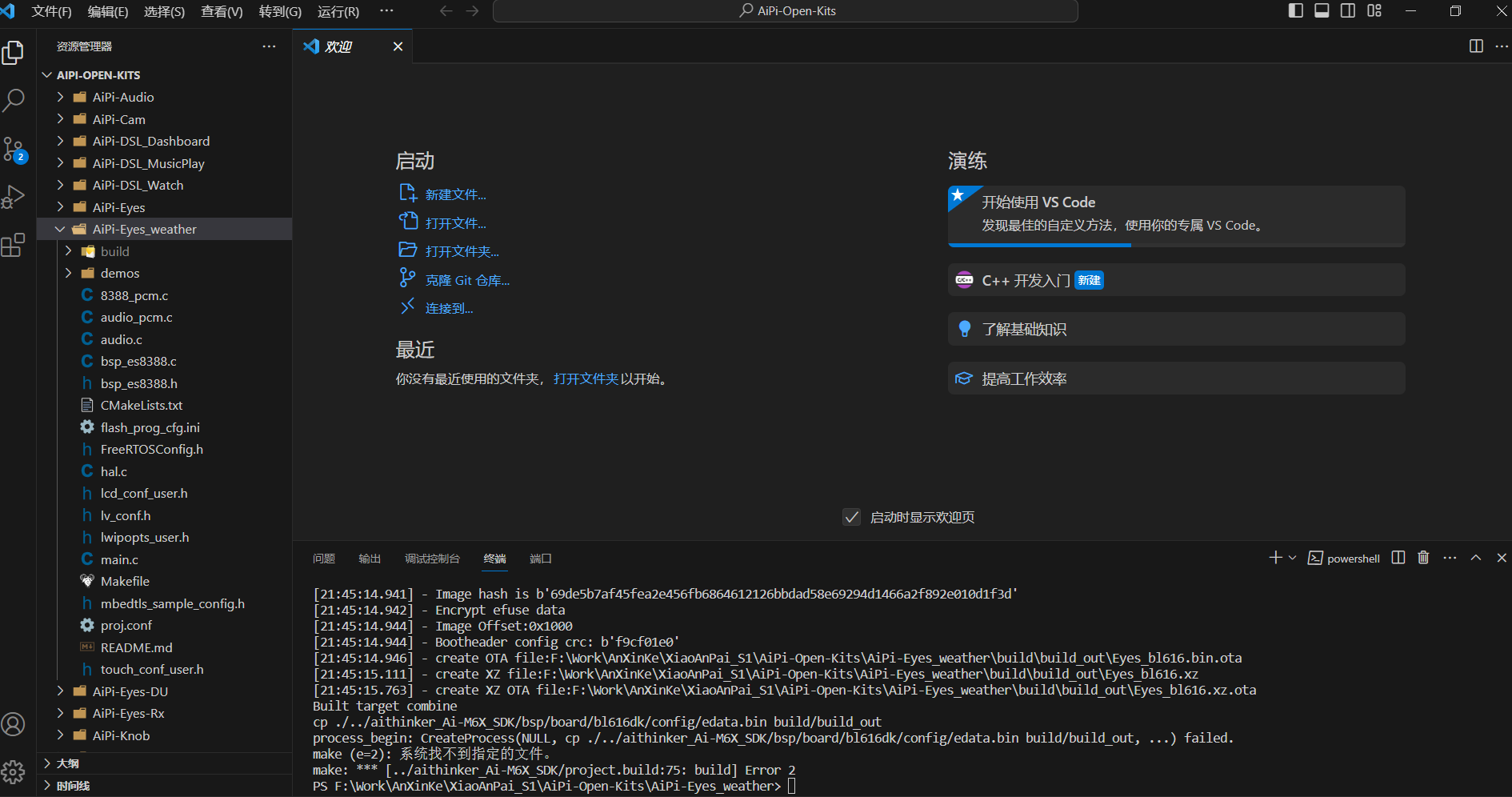The width and height of the screenshot is (1512, 797).
Task: Open the overflow menu ellipsis in menu bar
Action: [386, 11]
